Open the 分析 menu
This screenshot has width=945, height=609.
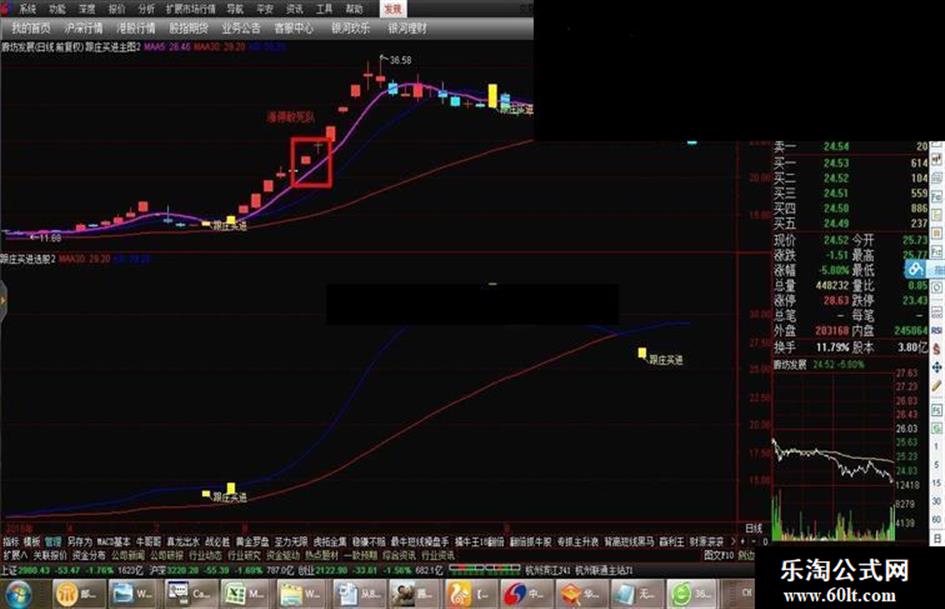click(146, 8)
